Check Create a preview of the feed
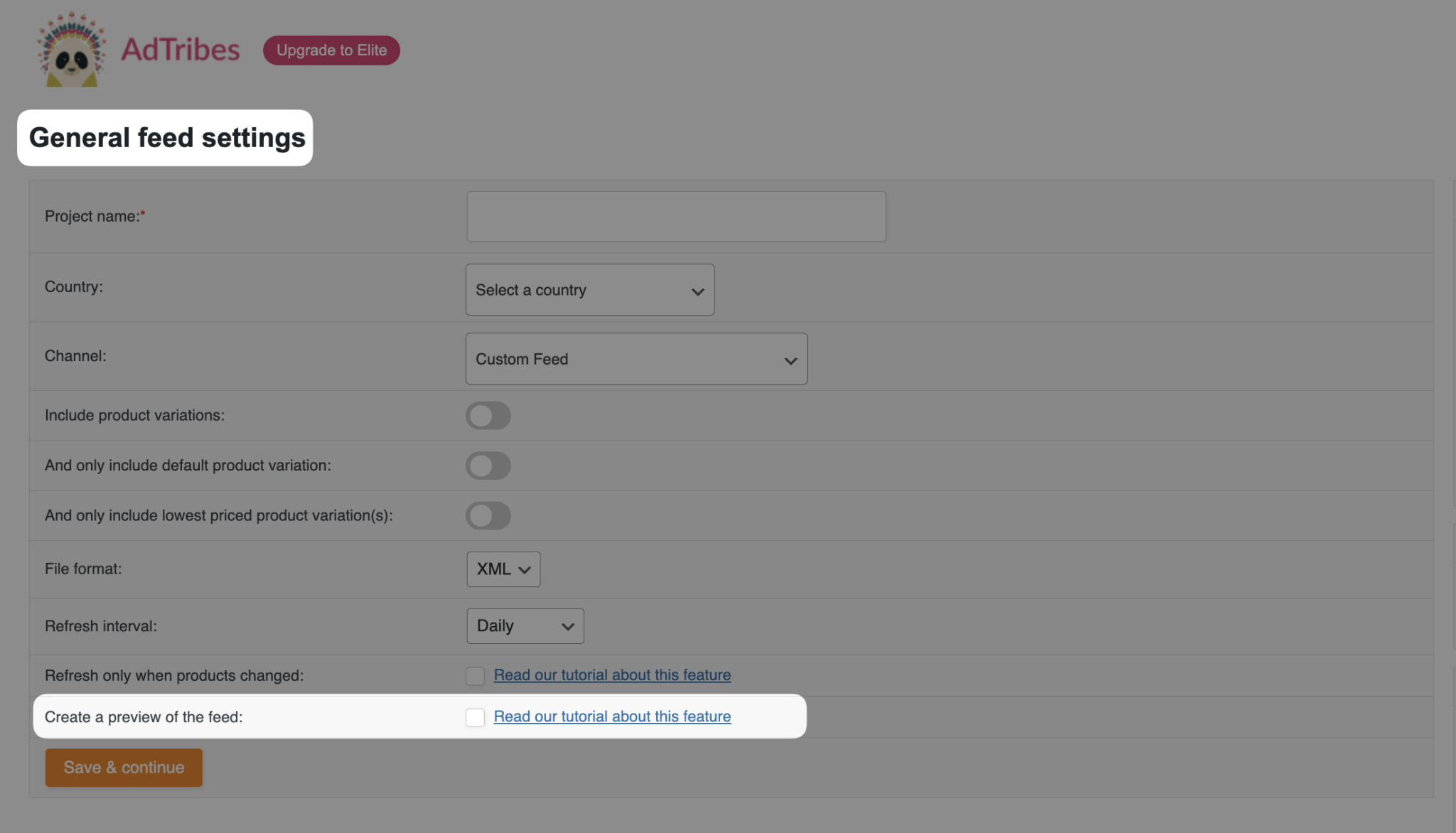 tap(475, 717)
